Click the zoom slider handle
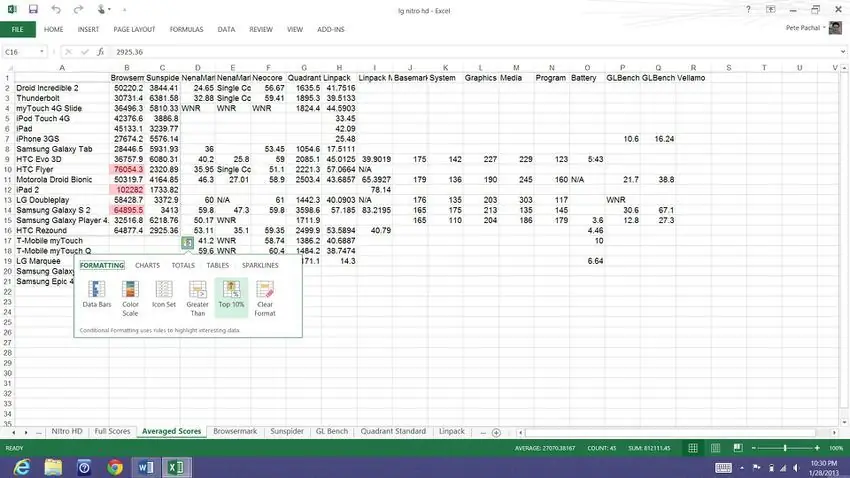This screenshot has height=478, width=850. coord(785,448)
